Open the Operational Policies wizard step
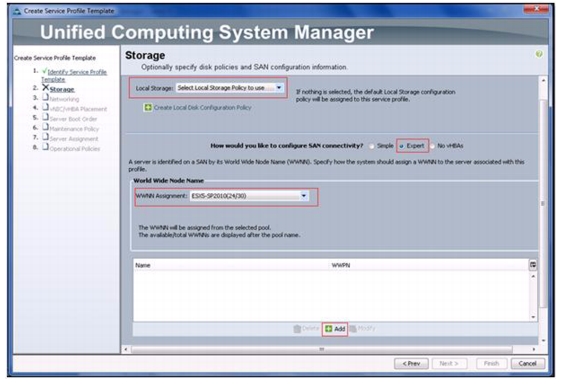Screen dimensions: 576x384 coord(75,149)
